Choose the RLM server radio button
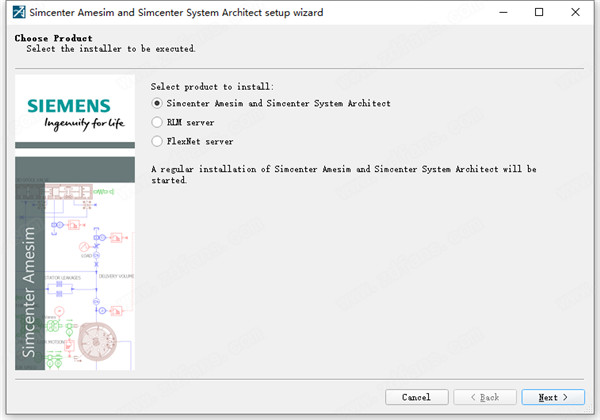Screen dimensions: 600x420 click(x=157, y=122)
